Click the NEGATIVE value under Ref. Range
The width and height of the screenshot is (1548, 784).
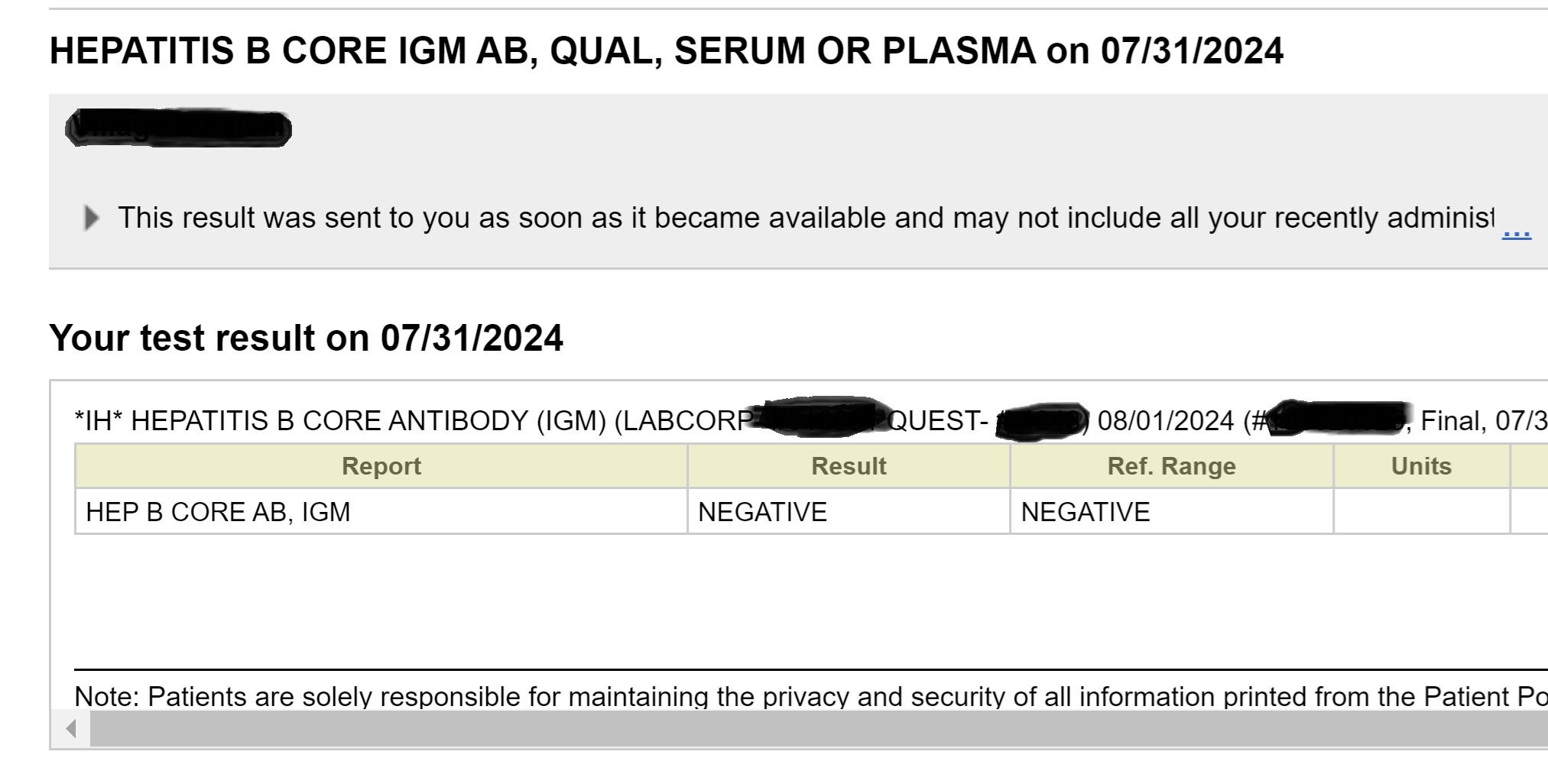(1085, 512)
